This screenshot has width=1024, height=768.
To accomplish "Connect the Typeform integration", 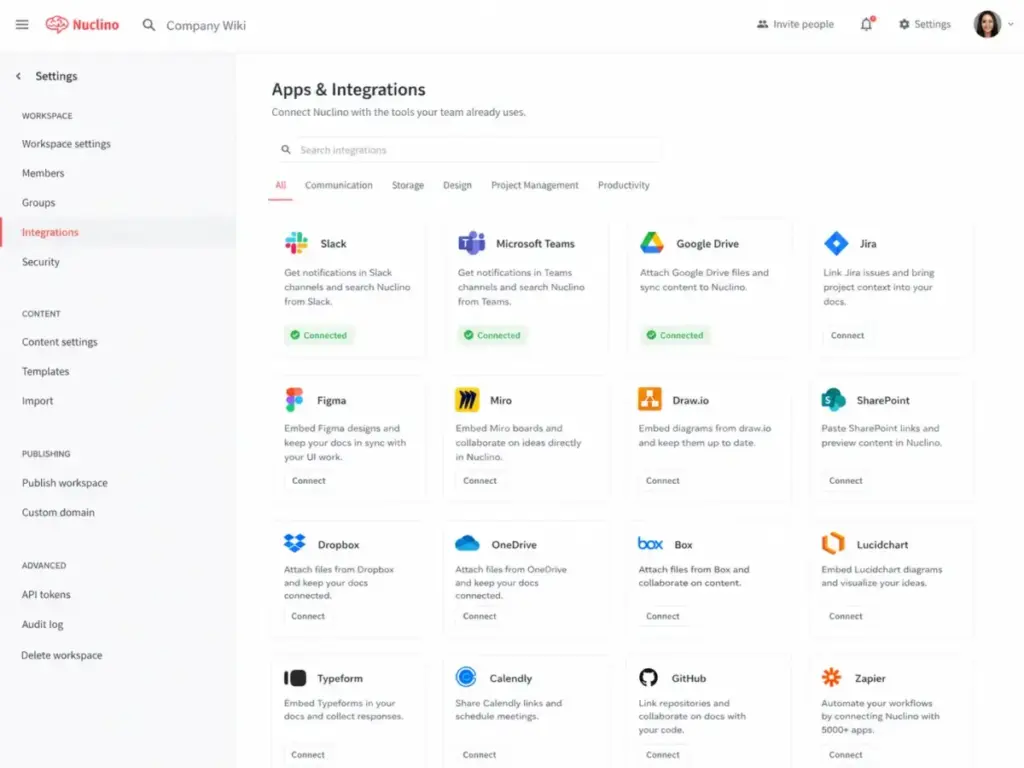I will 308,754.
